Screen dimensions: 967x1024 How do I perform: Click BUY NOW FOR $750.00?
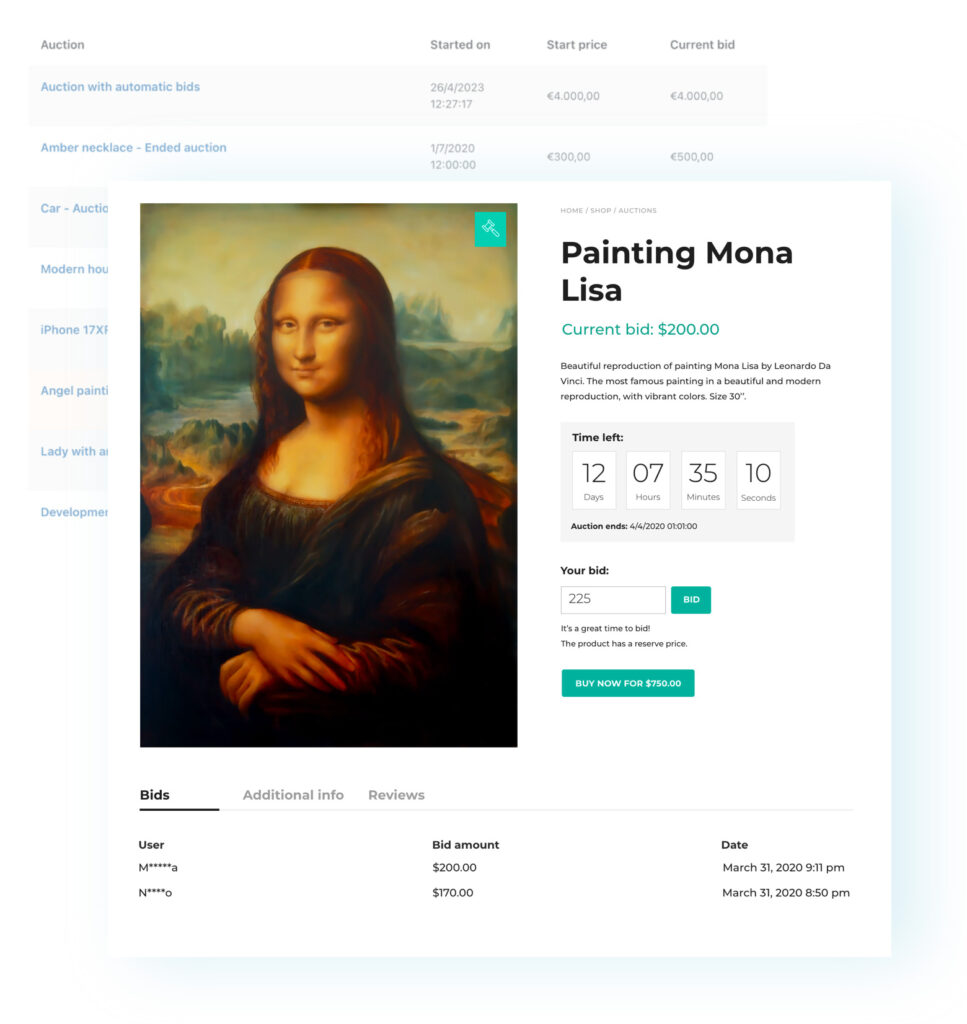628,681
